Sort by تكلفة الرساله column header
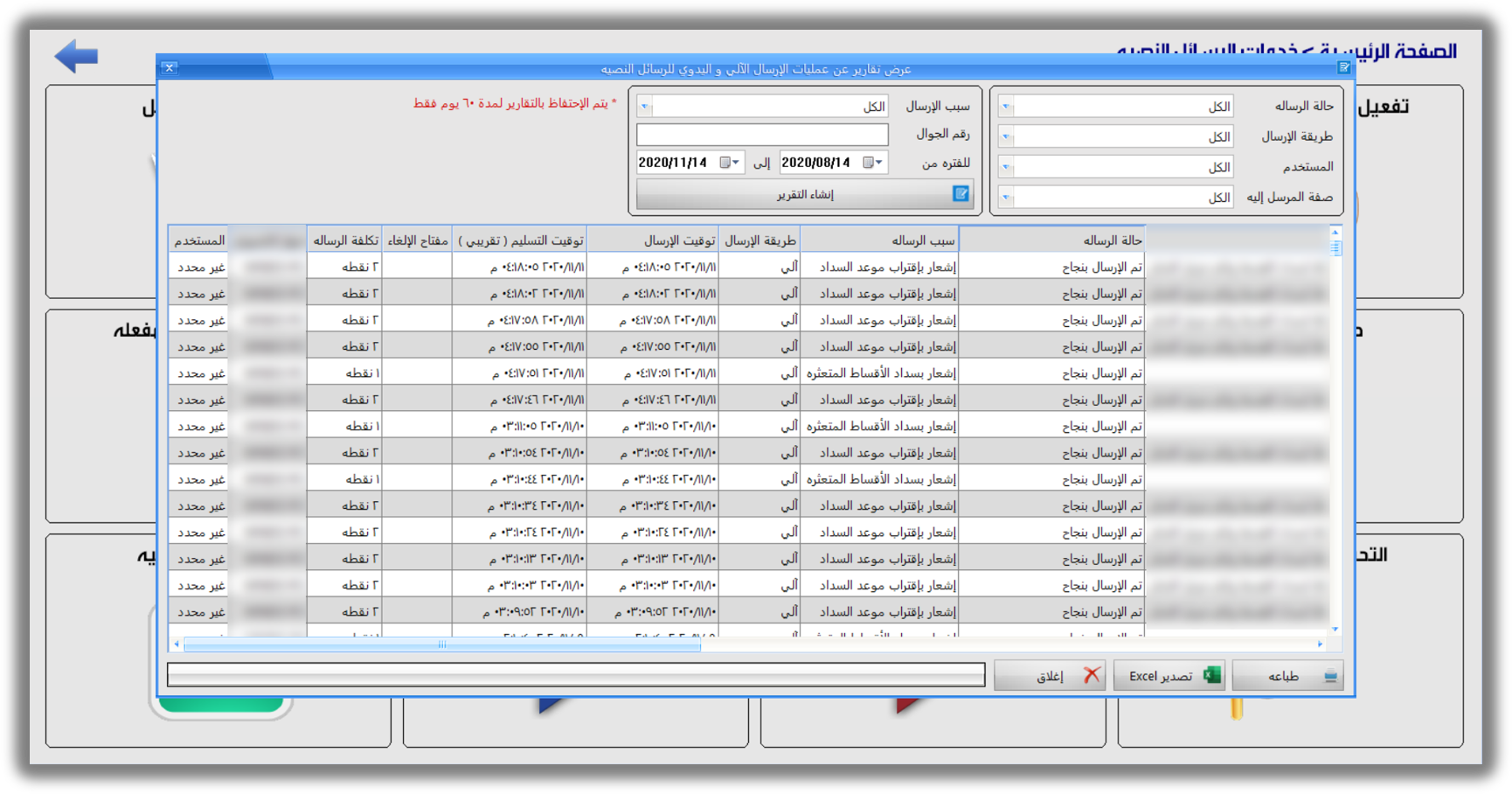1512x794 pixels. (x=345, y=240)
